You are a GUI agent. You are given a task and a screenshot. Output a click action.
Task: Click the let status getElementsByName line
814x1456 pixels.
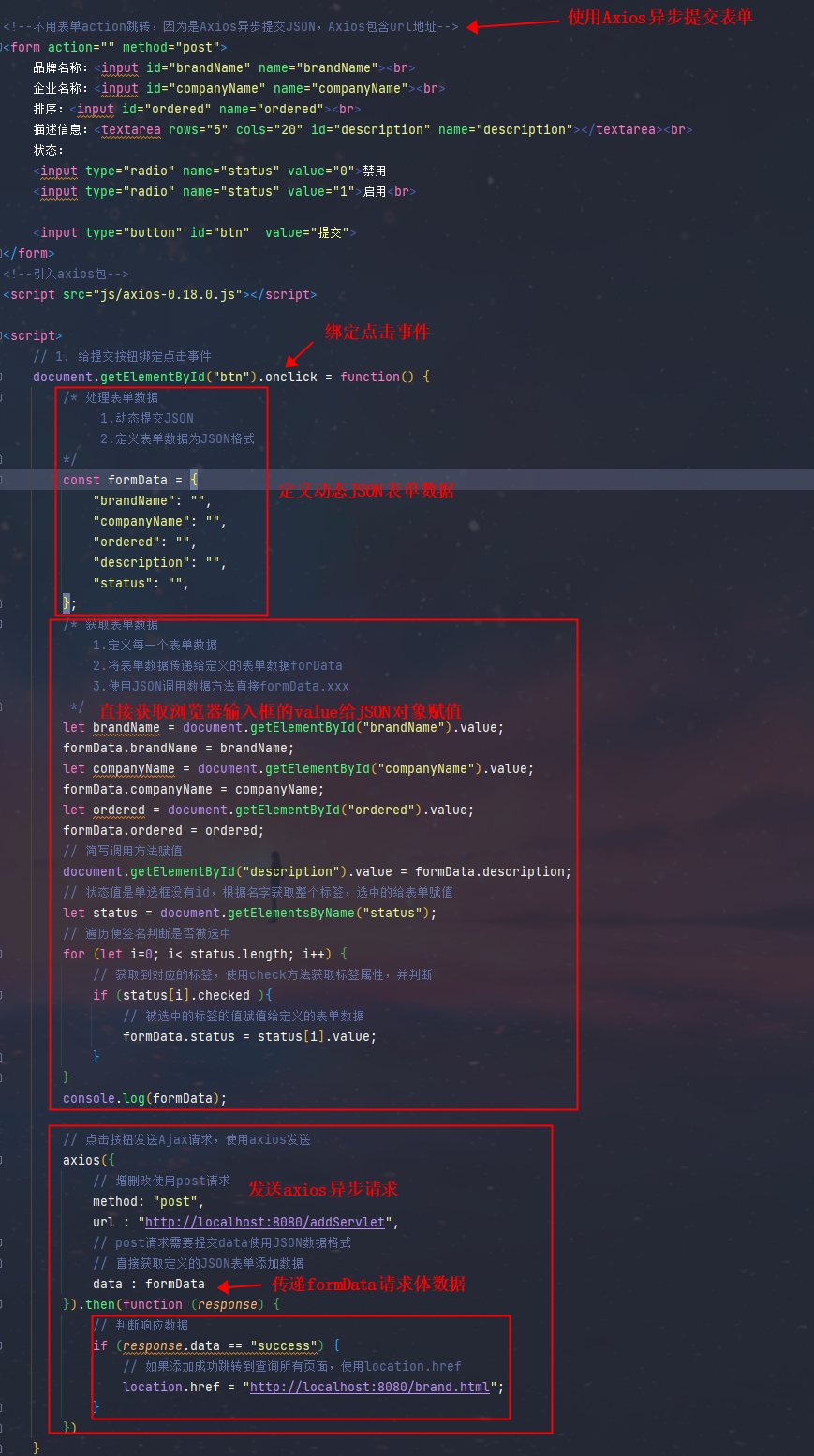click(x=250, y=913)
